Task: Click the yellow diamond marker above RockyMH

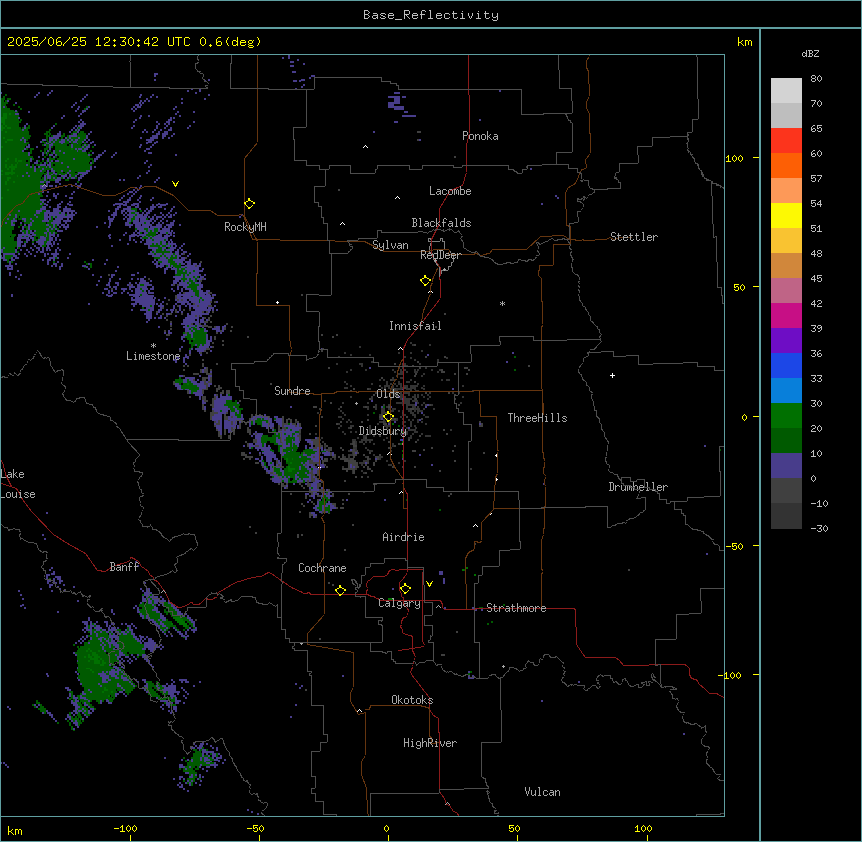Action: [249, 204]
